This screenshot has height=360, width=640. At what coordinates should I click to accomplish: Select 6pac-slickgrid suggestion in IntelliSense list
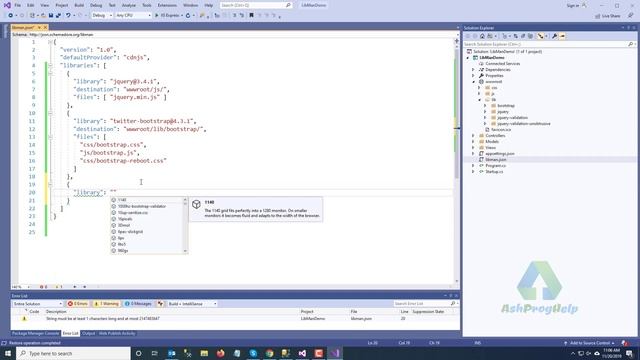pyautogui.click(x=130, y=232)
